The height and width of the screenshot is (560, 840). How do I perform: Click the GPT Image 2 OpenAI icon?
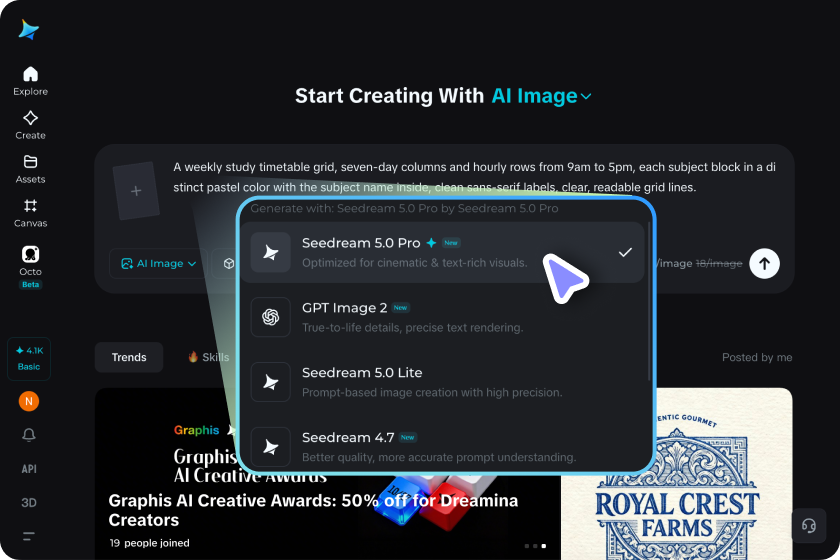pyautogui.click(x=271, y=317)
